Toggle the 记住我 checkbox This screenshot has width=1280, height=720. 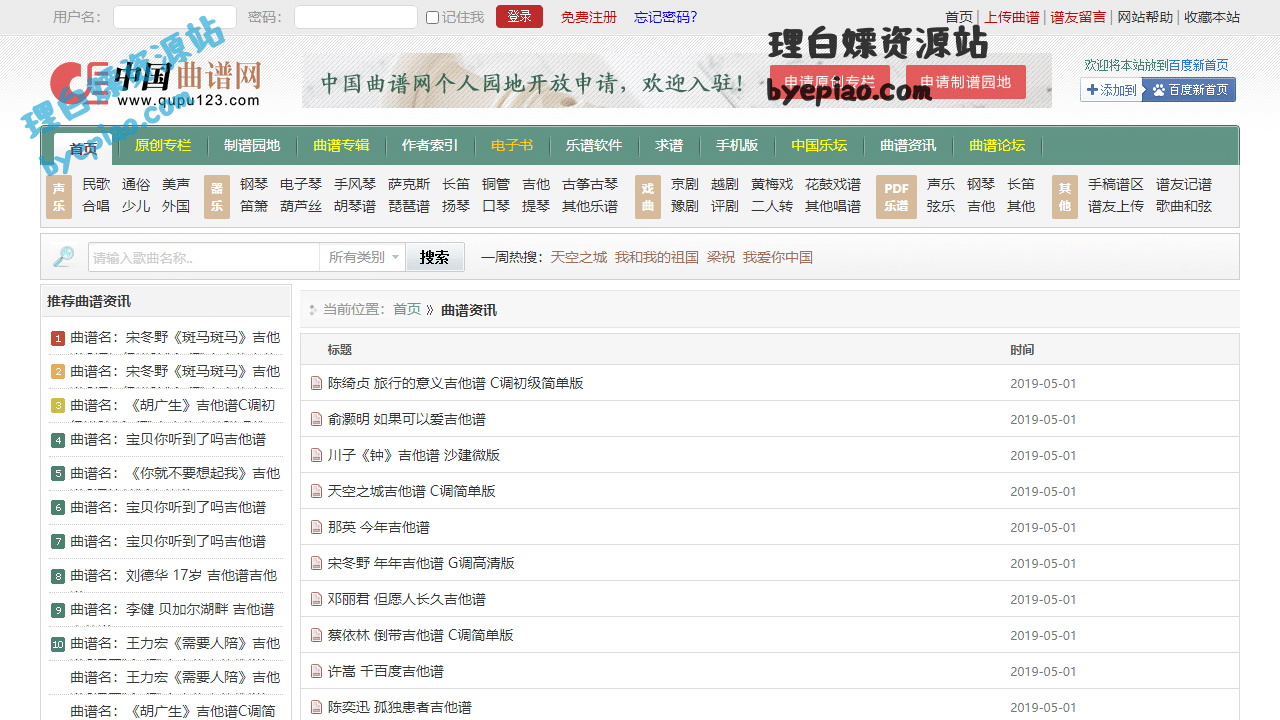tap(432, 17)
